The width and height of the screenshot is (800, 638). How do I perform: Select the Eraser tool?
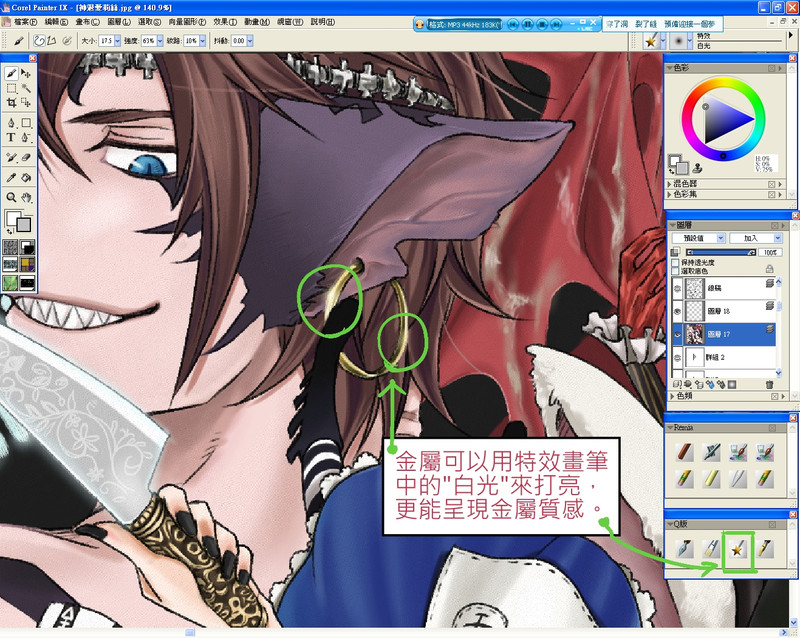[x=26, y=158]
